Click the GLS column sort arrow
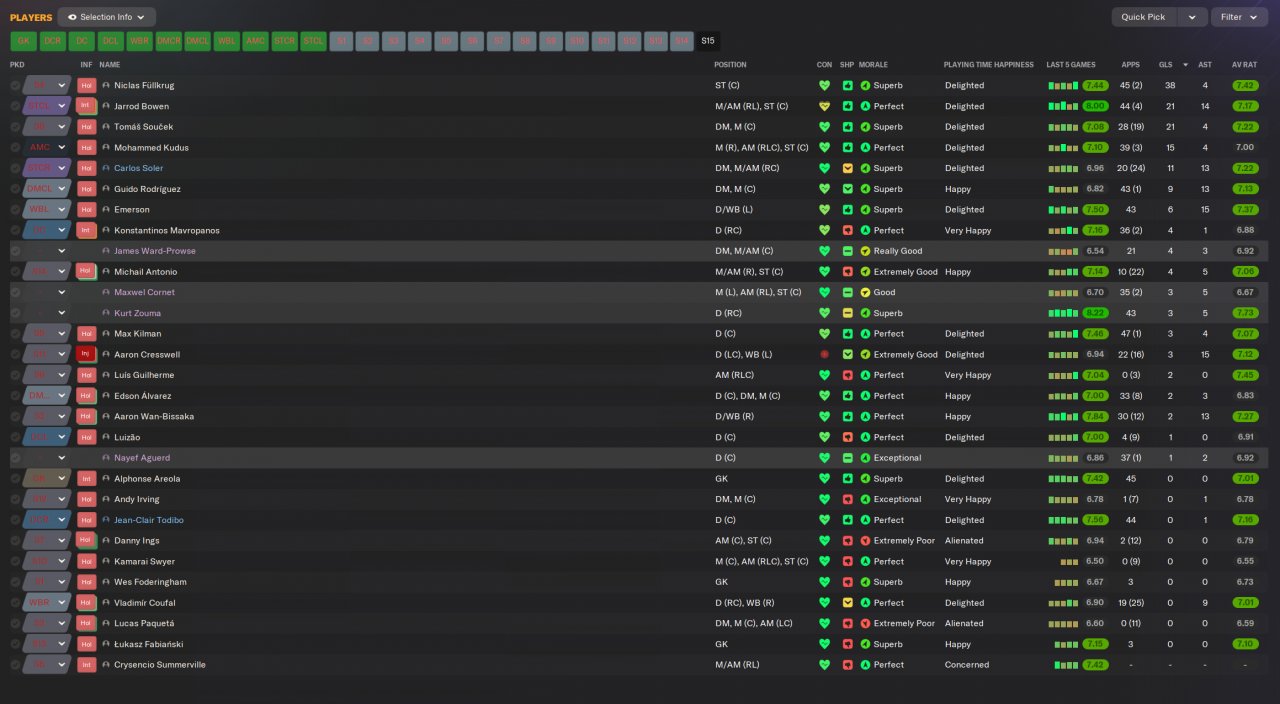The image size is (1280, 704). click(1186, 65)
